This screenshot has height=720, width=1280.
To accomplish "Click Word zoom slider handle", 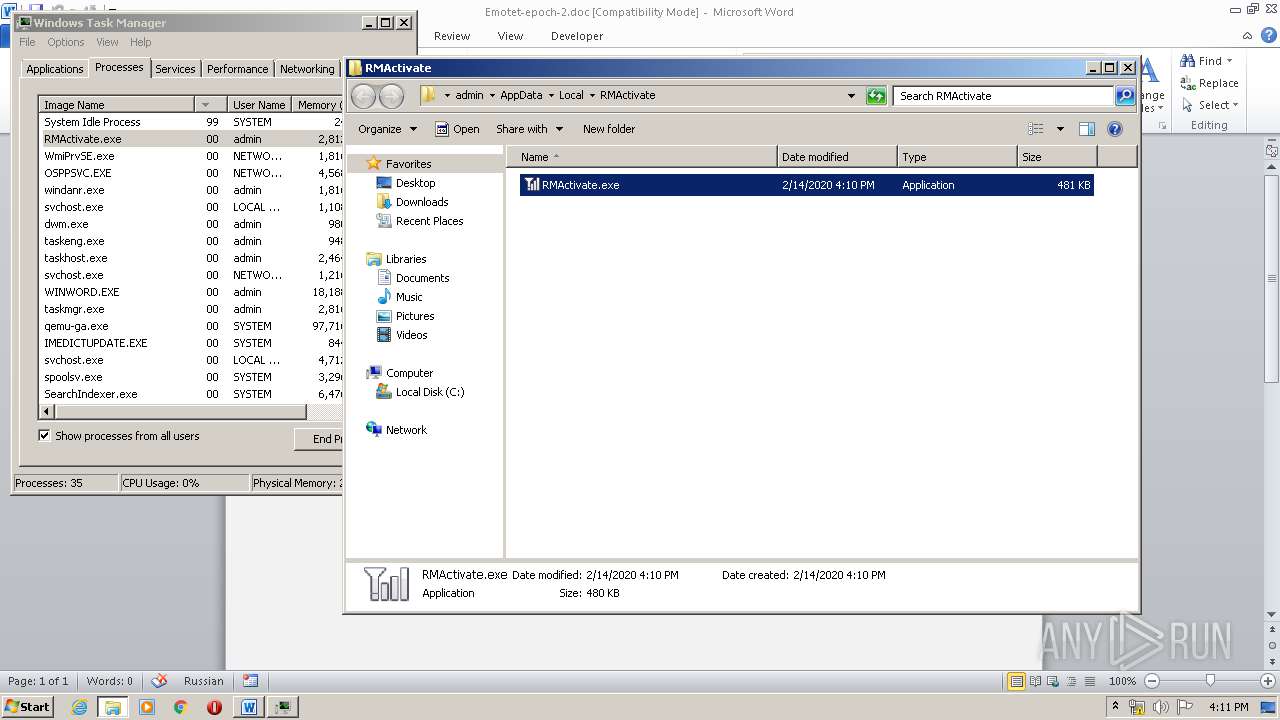I will pos(1210,681).
